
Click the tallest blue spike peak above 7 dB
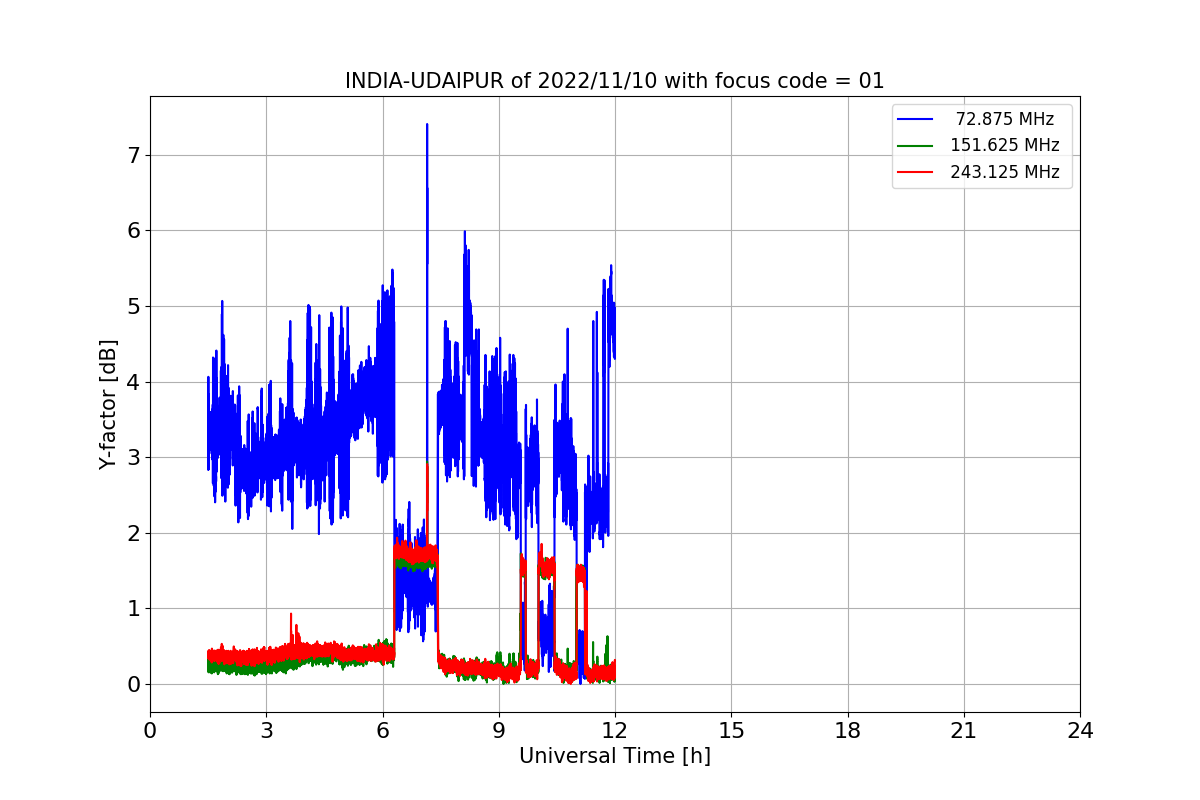pyautogui.click(x=427, y=126)
